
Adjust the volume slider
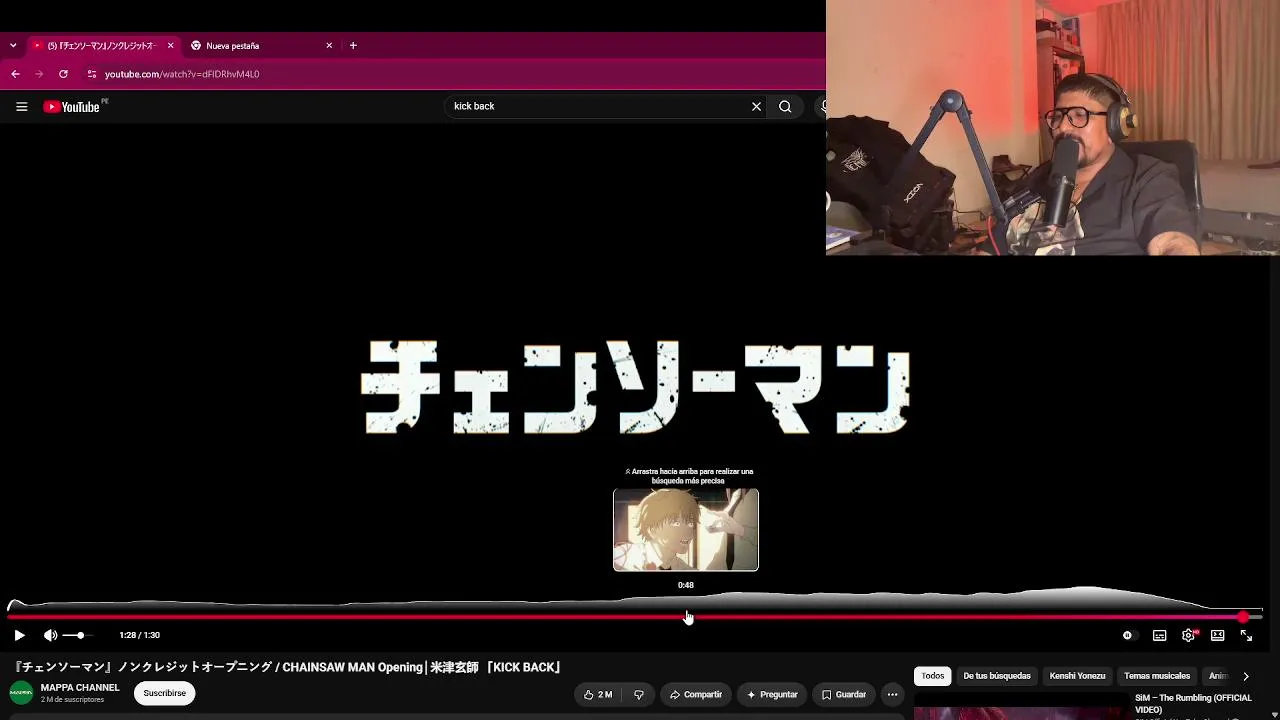point(79,635)
